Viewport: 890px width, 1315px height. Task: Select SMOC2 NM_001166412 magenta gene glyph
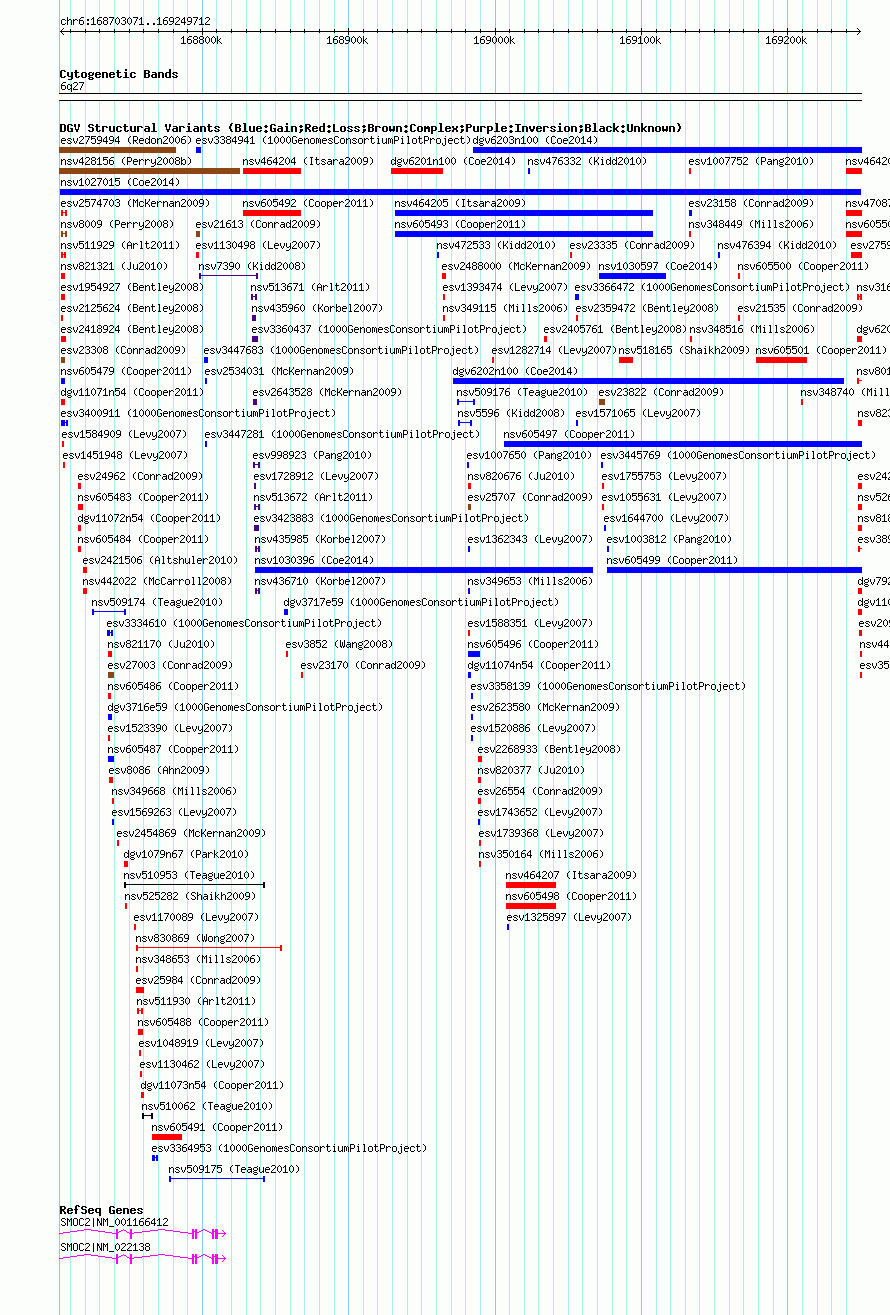click(x=143, y=1234)
